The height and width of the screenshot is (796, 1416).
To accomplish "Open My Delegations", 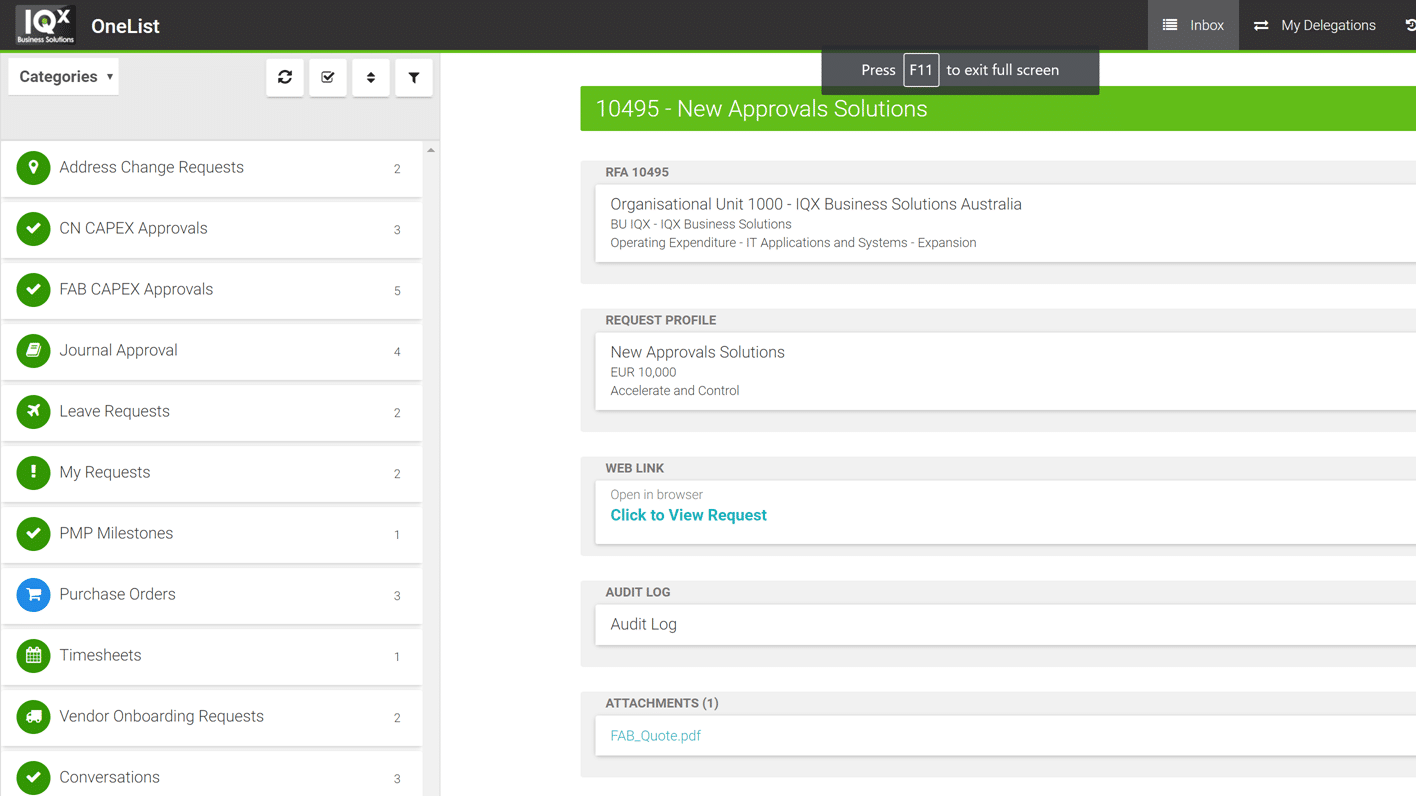I will 1314,24.
